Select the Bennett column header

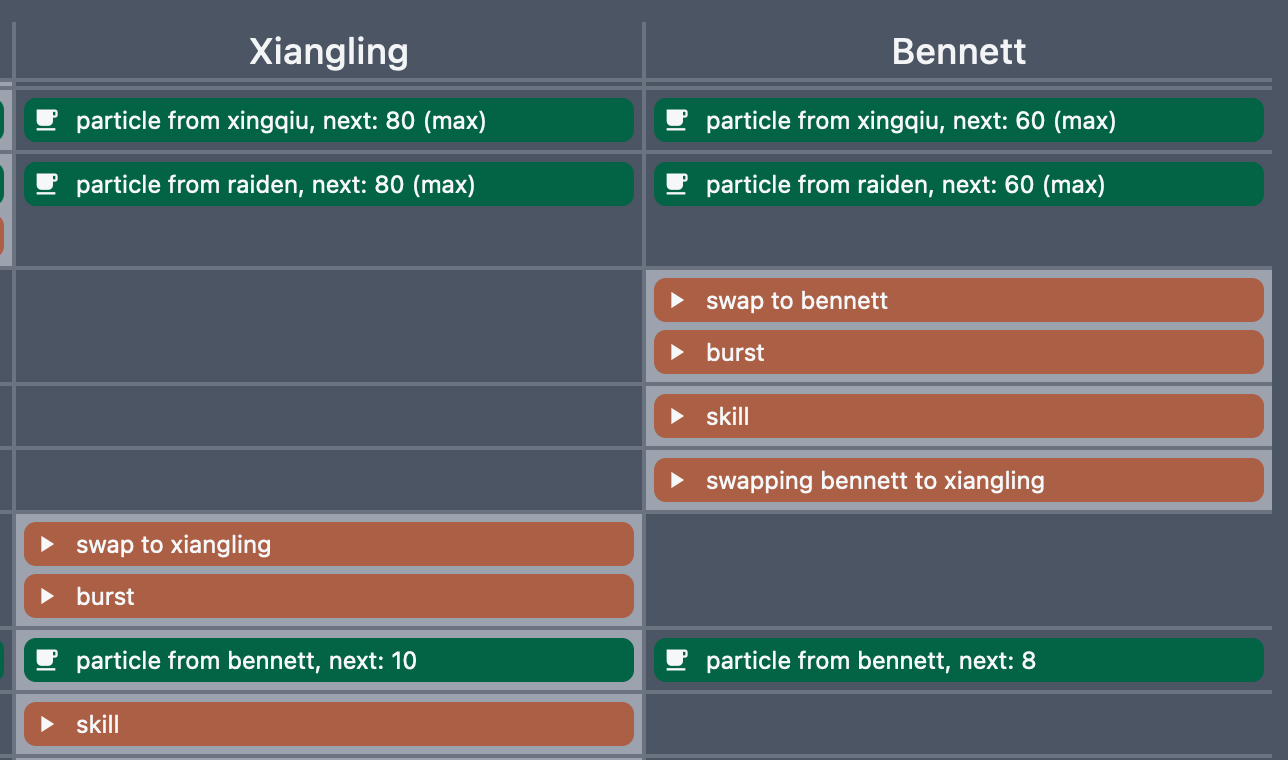(959, 50)
